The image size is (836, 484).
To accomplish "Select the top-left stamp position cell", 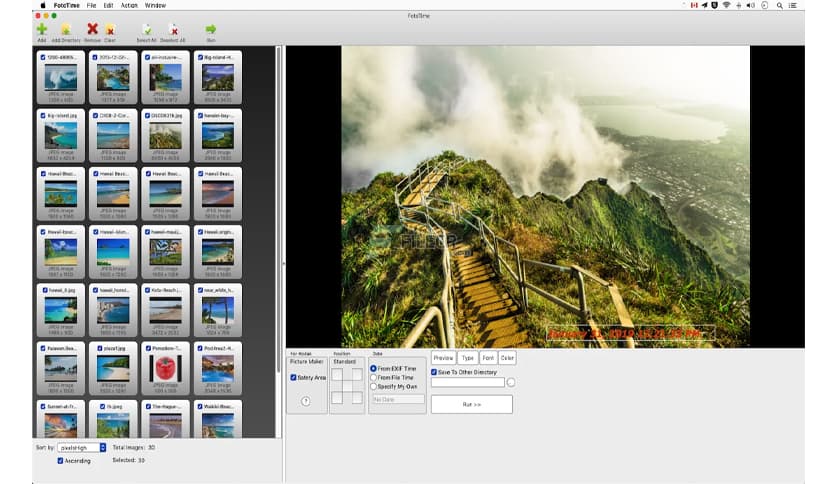I will pyautogui.click(x=337, y=375).
